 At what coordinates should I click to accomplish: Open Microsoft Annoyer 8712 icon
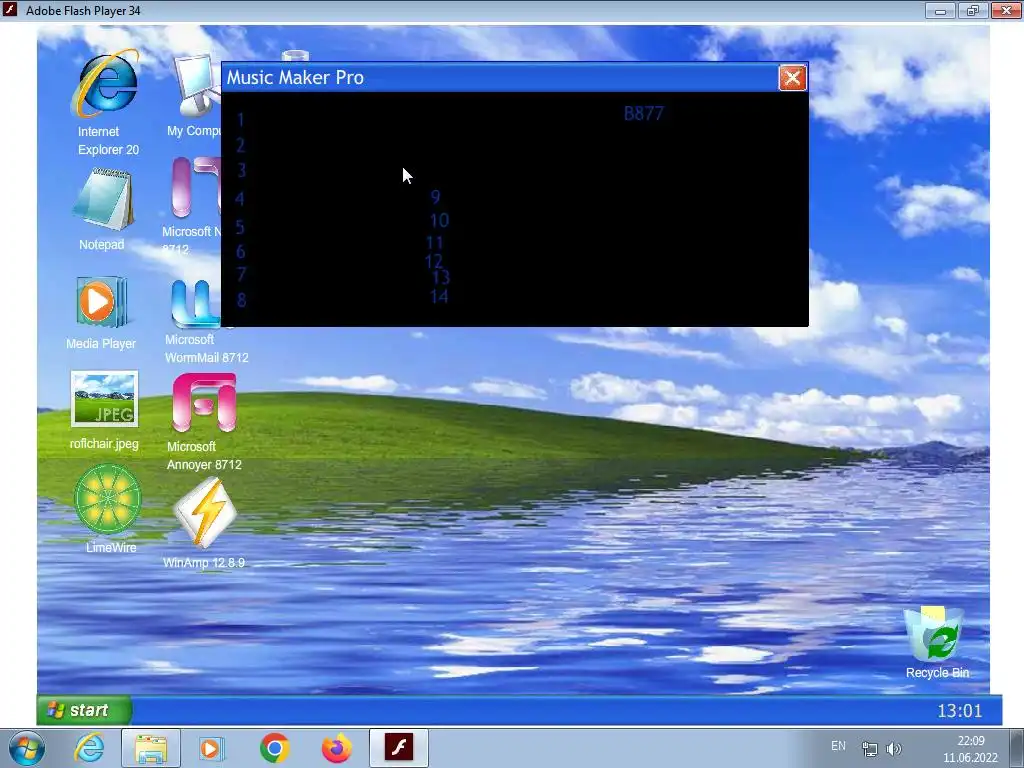click(x=204, y=403)
